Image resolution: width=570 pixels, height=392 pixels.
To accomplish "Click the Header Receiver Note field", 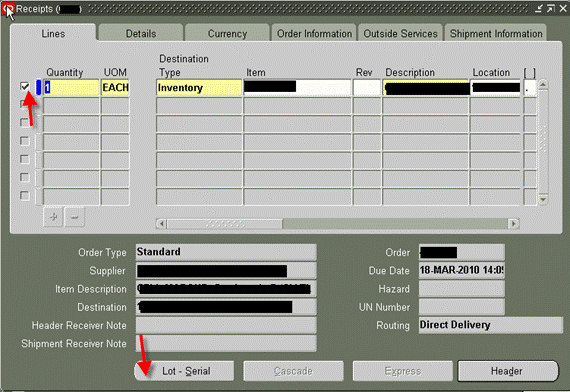I will coord(226,325).
